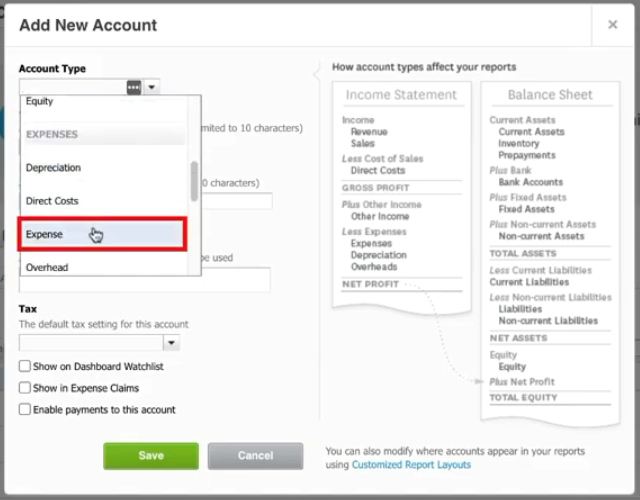Check Show in Expense Claims
The image size is (640, 500).
24,387
